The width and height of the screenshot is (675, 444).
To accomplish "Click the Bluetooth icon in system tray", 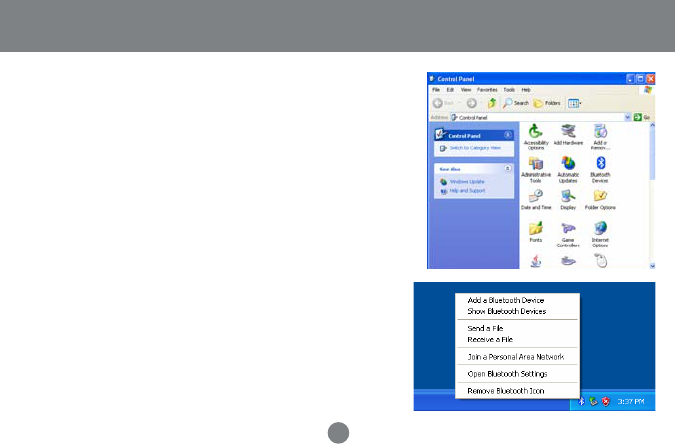I will pyautogui.click(x=581, y=401).
